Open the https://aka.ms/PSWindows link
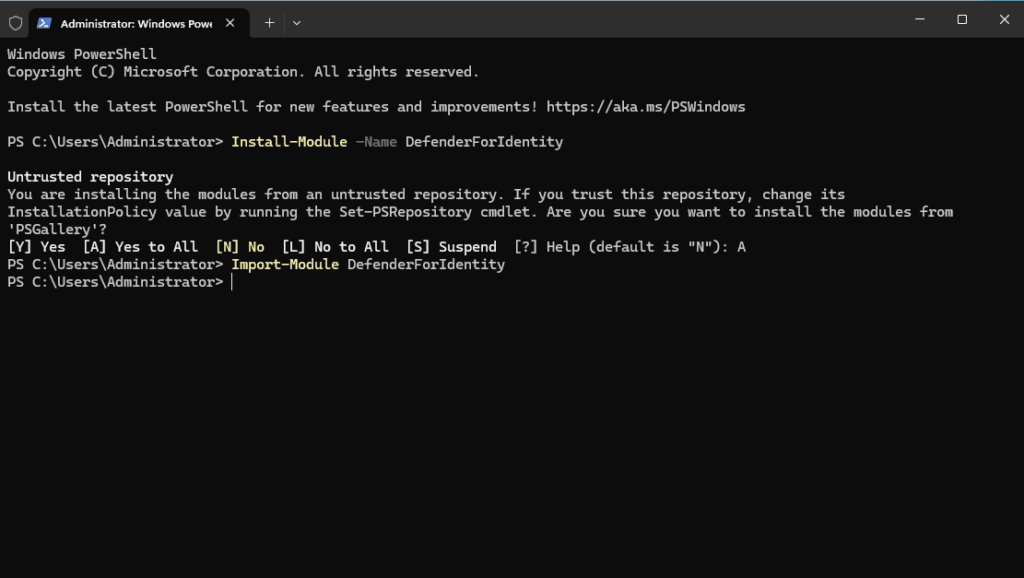Viewport: 1024px width, 578px height. [x=646, y=107]
